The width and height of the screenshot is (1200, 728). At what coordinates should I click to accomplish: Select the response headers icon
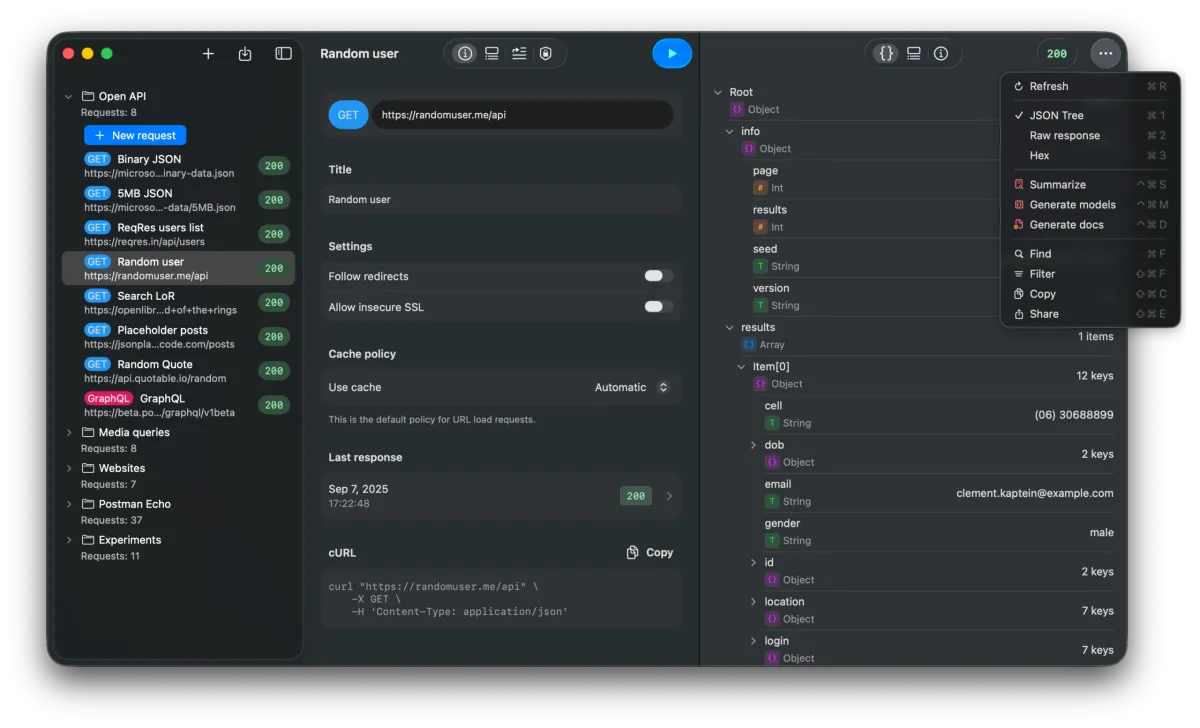click(913, 54)
